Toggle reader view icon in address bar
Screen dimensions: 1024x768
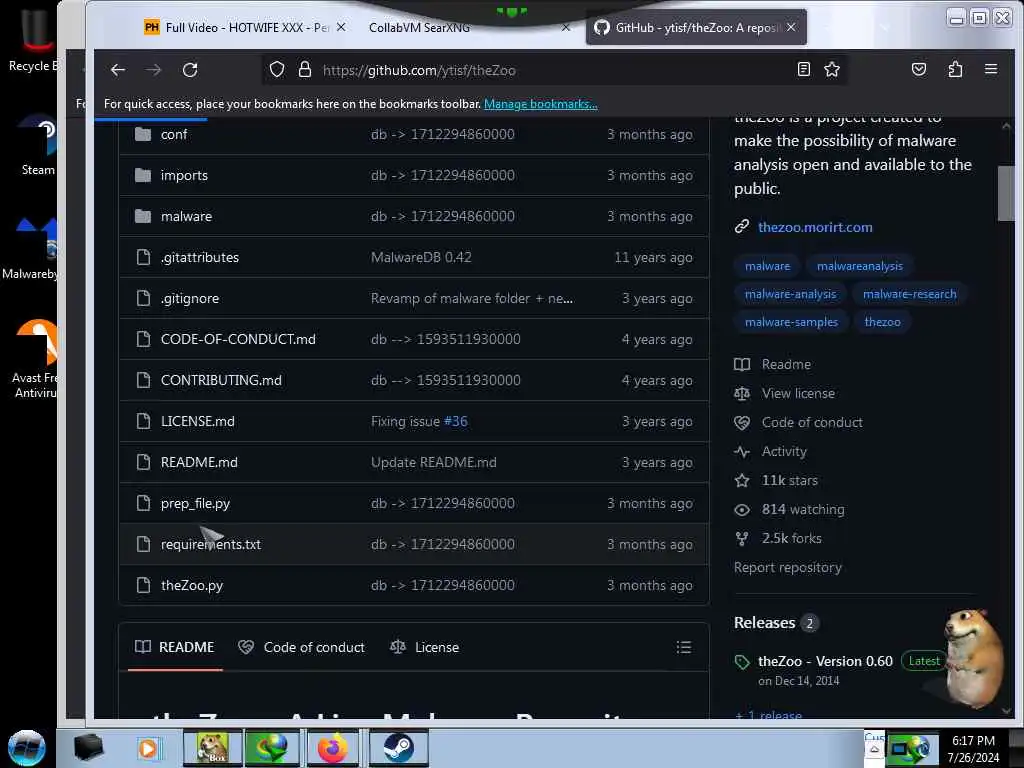804,69
